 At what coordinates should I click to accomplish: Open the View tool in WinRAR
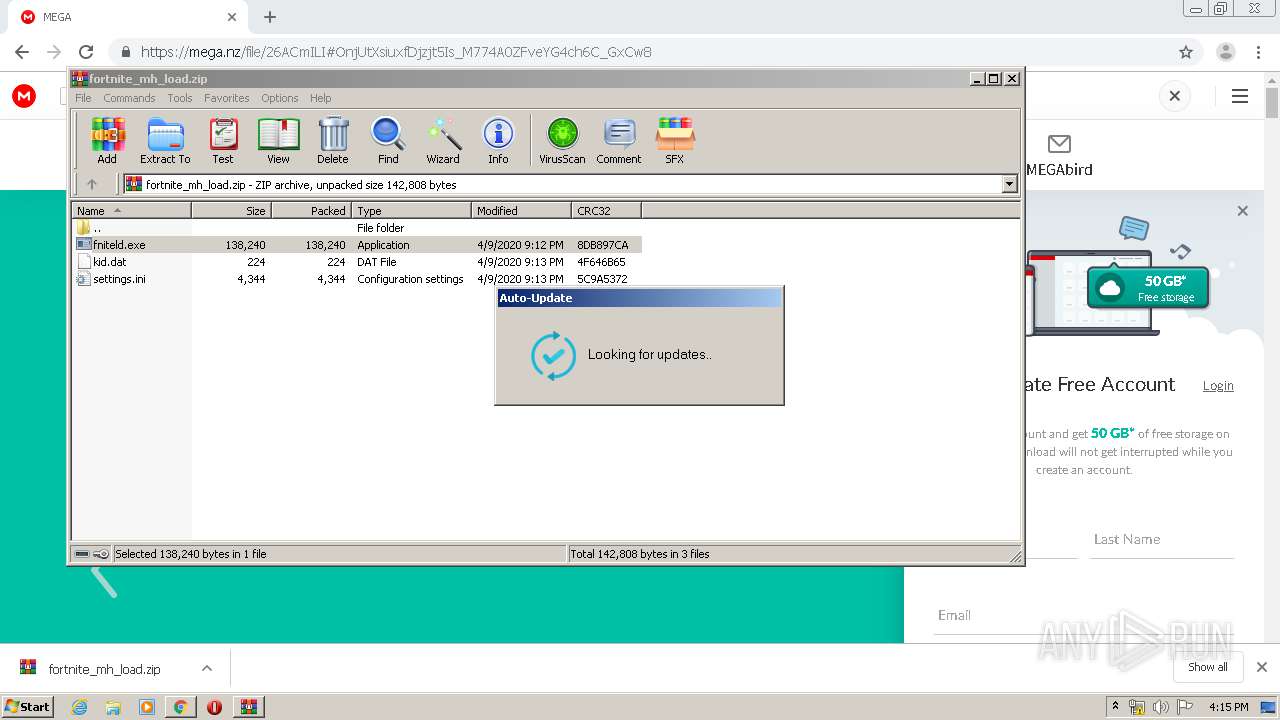[x=278, y=140]
